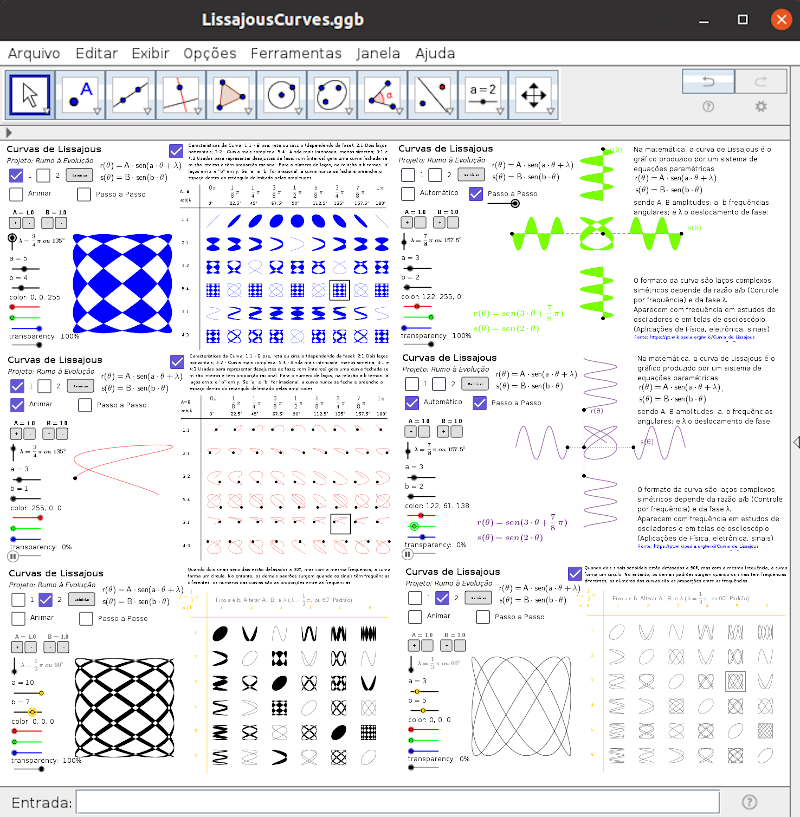The image size is (800, 817).
Task: Click the Entrada input field
Action: click(398, 802)
